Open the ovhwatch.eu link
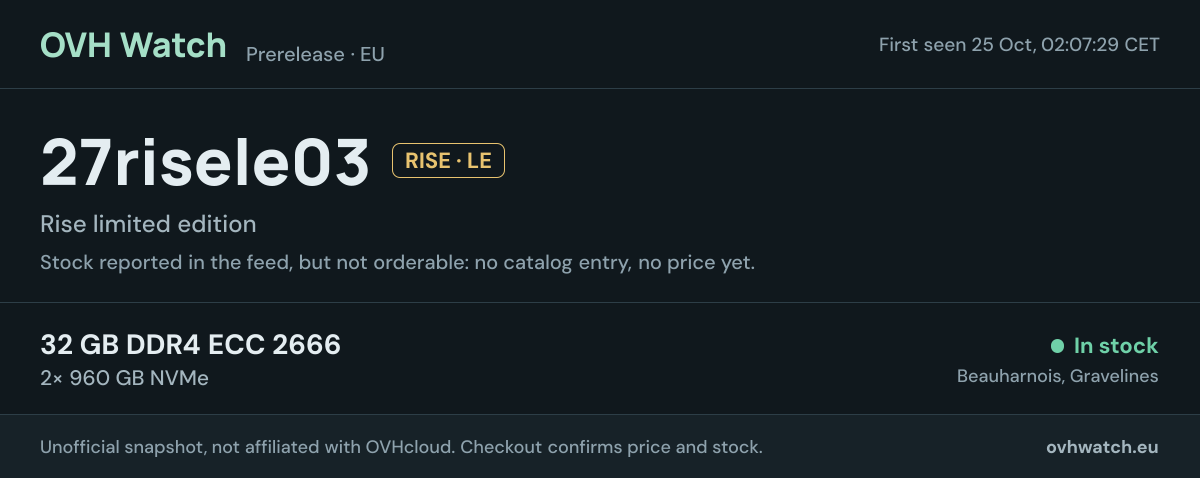Screen dimensions: 1200x478 [x=1102, y=447]
